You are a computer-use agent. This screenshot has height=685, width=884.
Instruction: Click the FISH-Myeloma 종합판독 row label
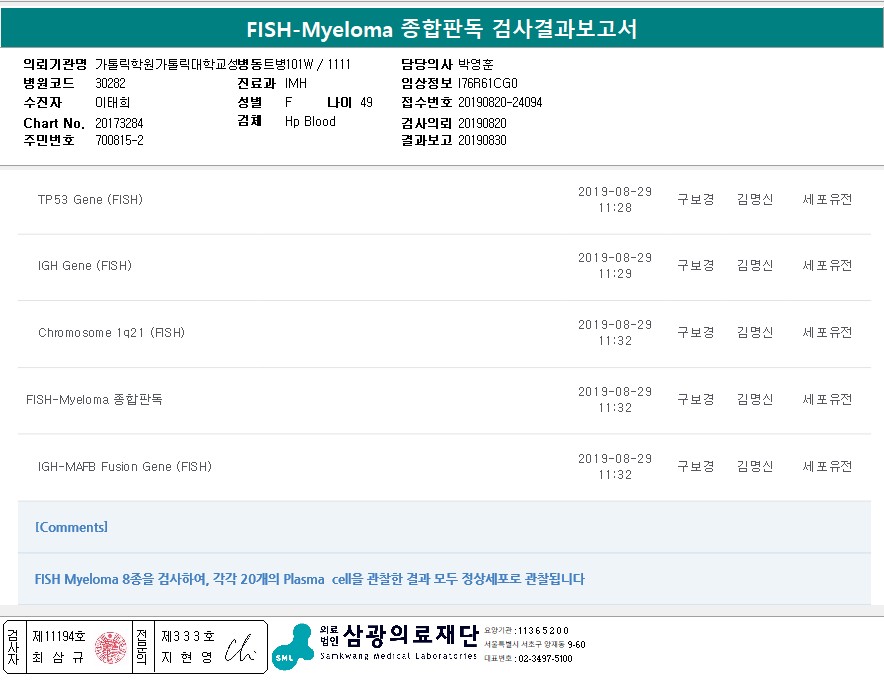pos(94,399)
